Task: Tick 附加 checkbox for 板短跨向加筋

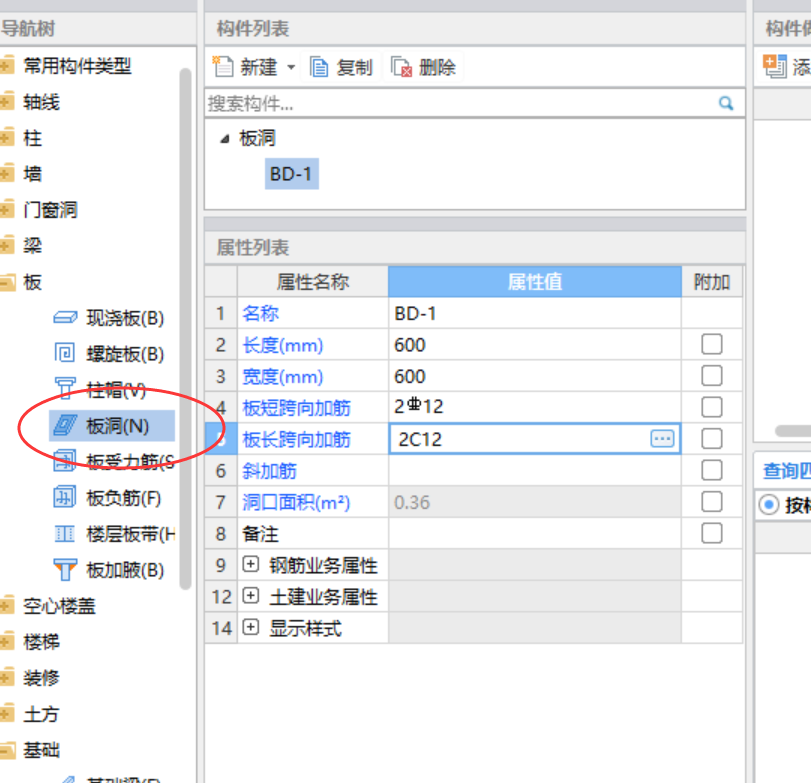Action: (x=712, y=407)
